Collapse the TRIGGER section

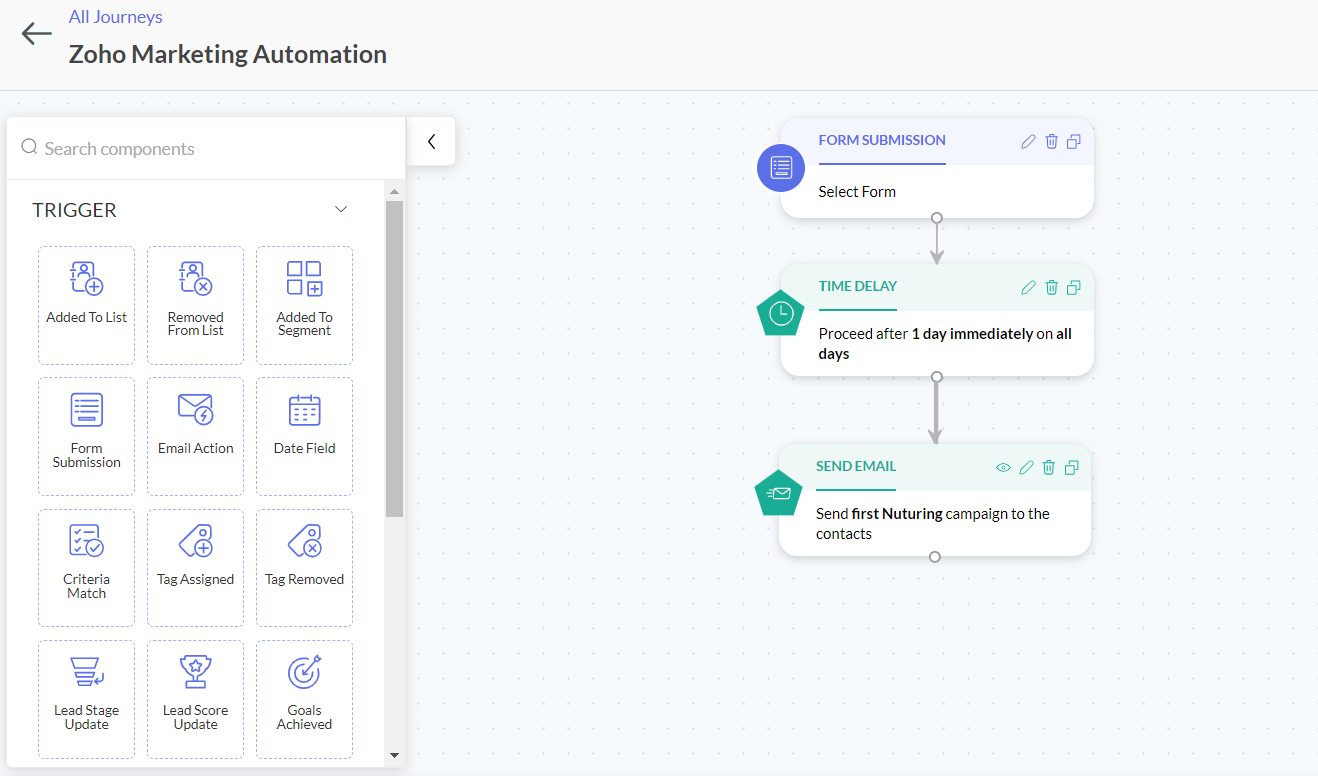click(341, 210)
